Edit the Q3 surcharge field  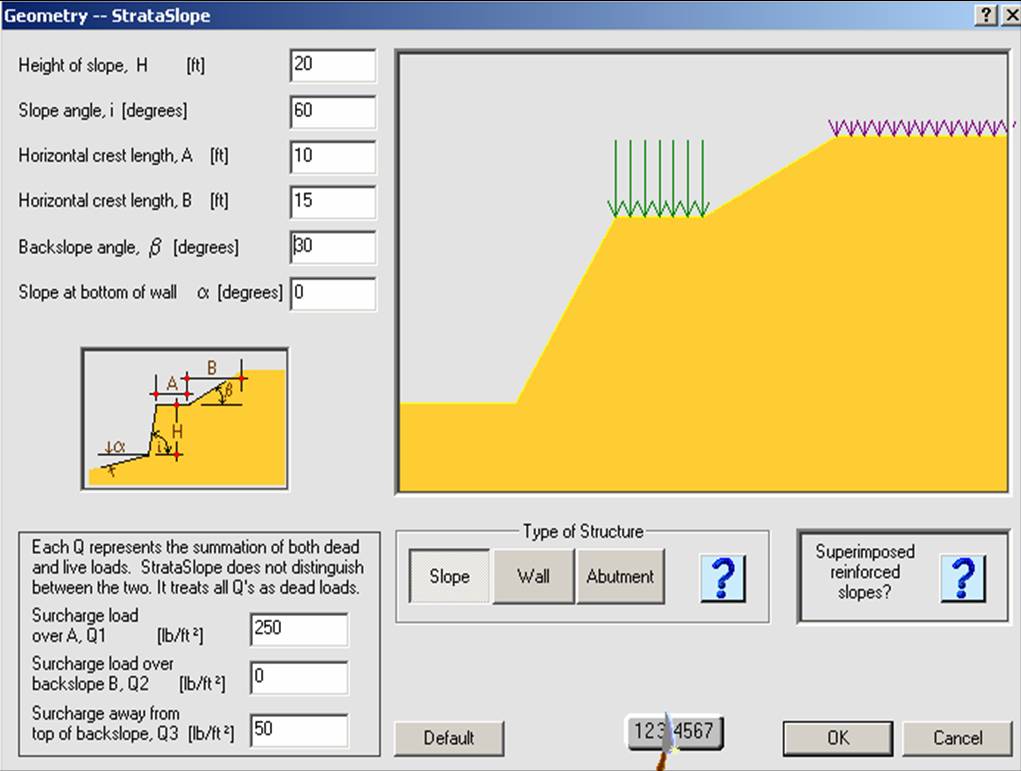click(x=298, y=730)
